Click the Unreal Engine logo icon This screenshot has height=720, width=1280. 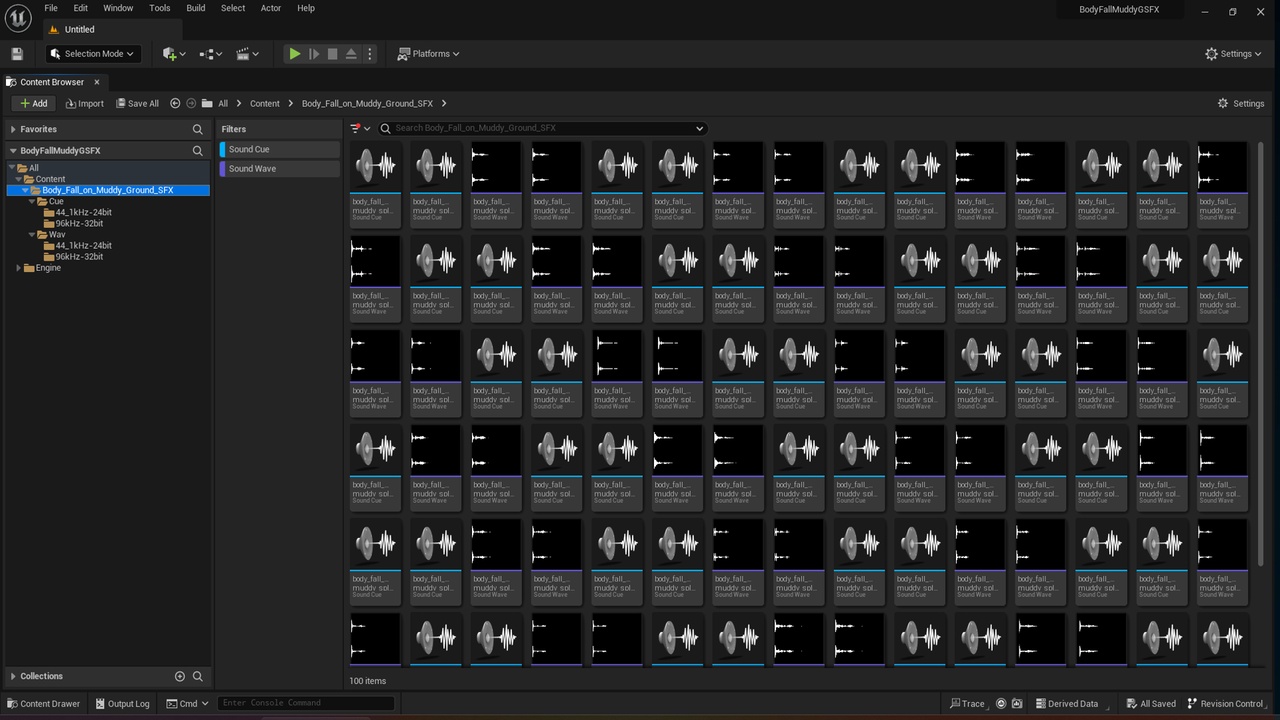pyautogui.click(x=18, y=17)
